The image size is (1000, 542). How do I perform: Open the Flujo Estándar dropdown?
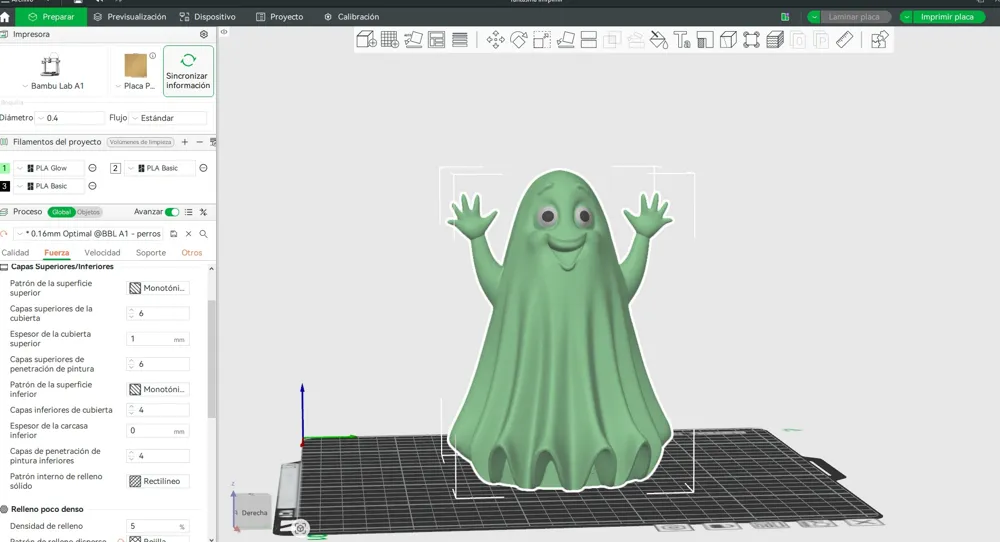point(168,118)
